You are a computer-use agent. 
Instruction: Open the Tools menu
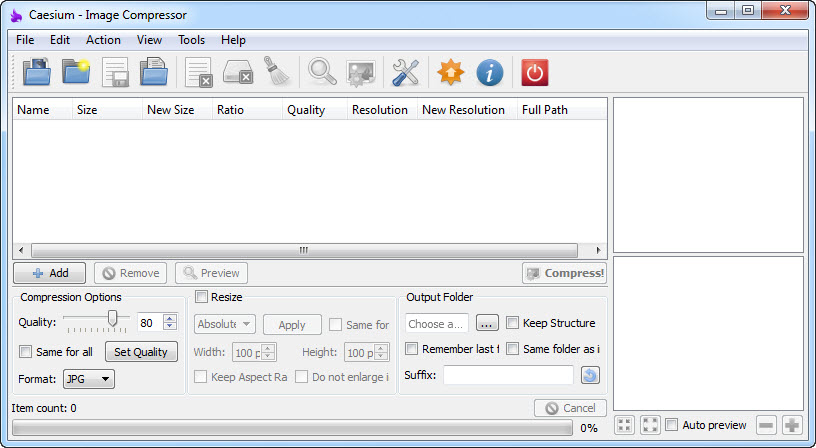[192, 40]
